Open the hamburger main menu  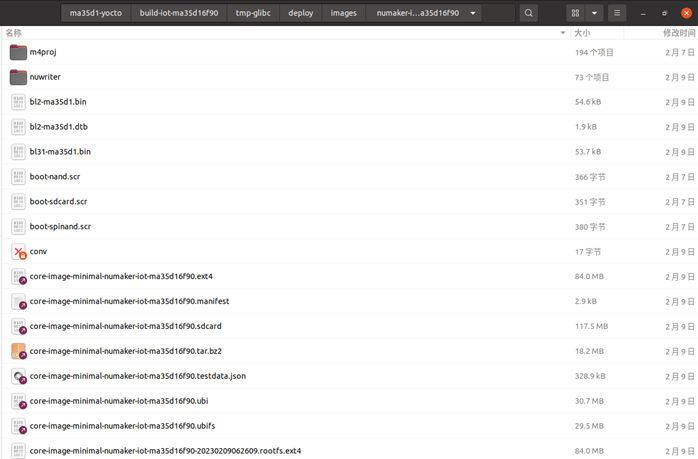click(619, 14)
